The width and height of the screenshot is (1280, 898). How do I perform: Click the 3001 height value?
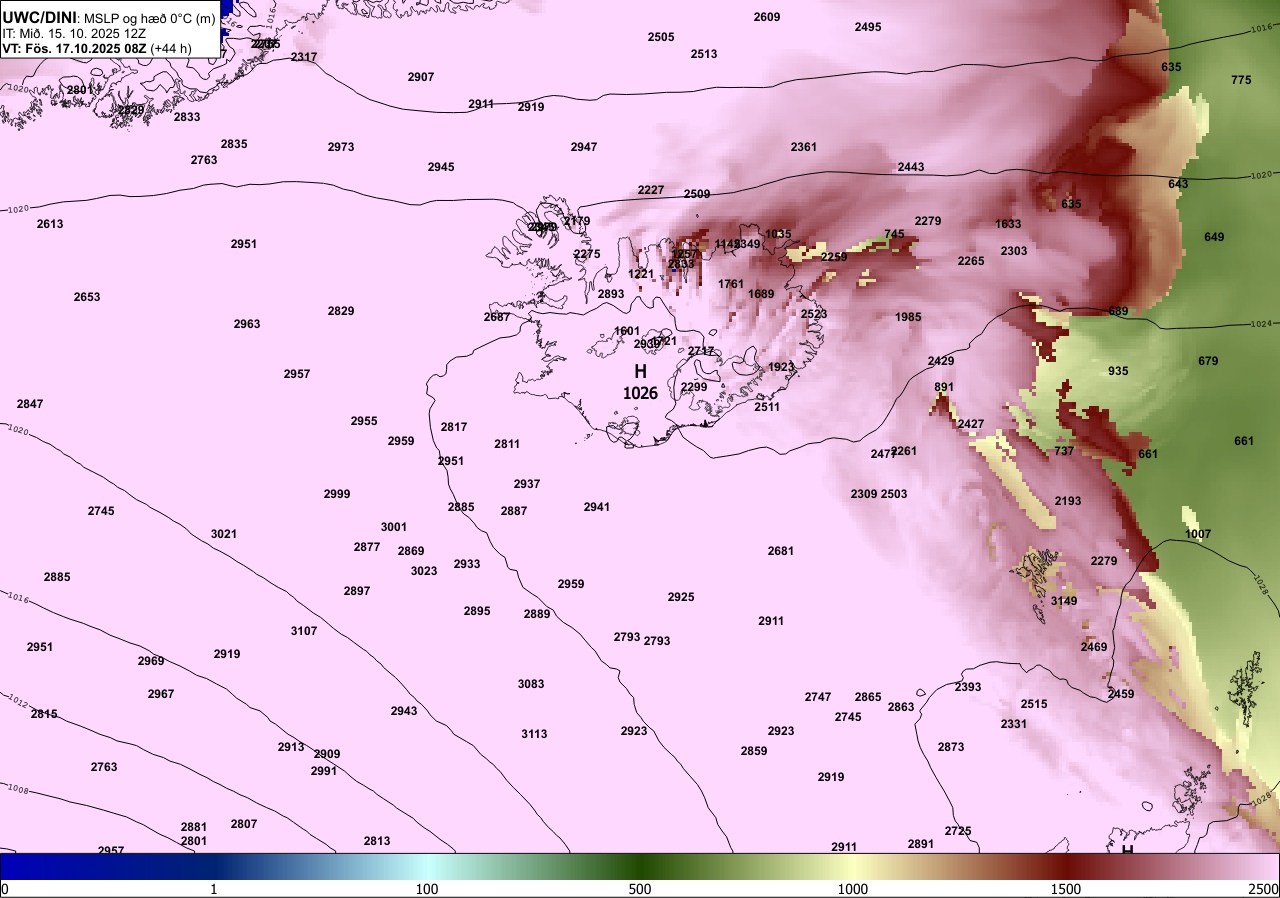[x=394, y=527]
